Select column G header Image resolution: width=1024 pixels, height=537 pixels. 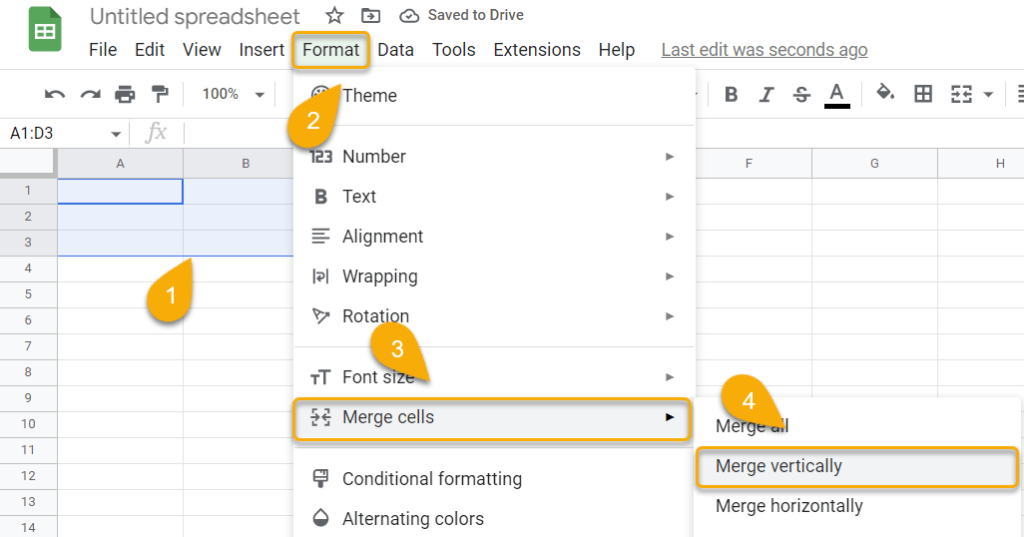click(874, 164)
